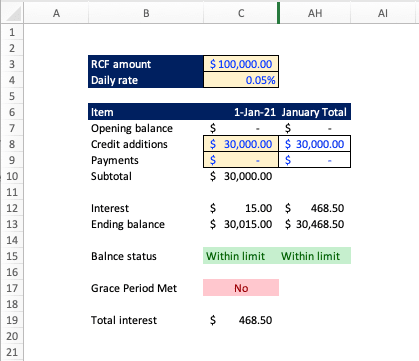Select the Grace Period Met 'No' cell
The width and height of the screenshot is (419, 361).
pyautogui.click(x=241, y=288)
